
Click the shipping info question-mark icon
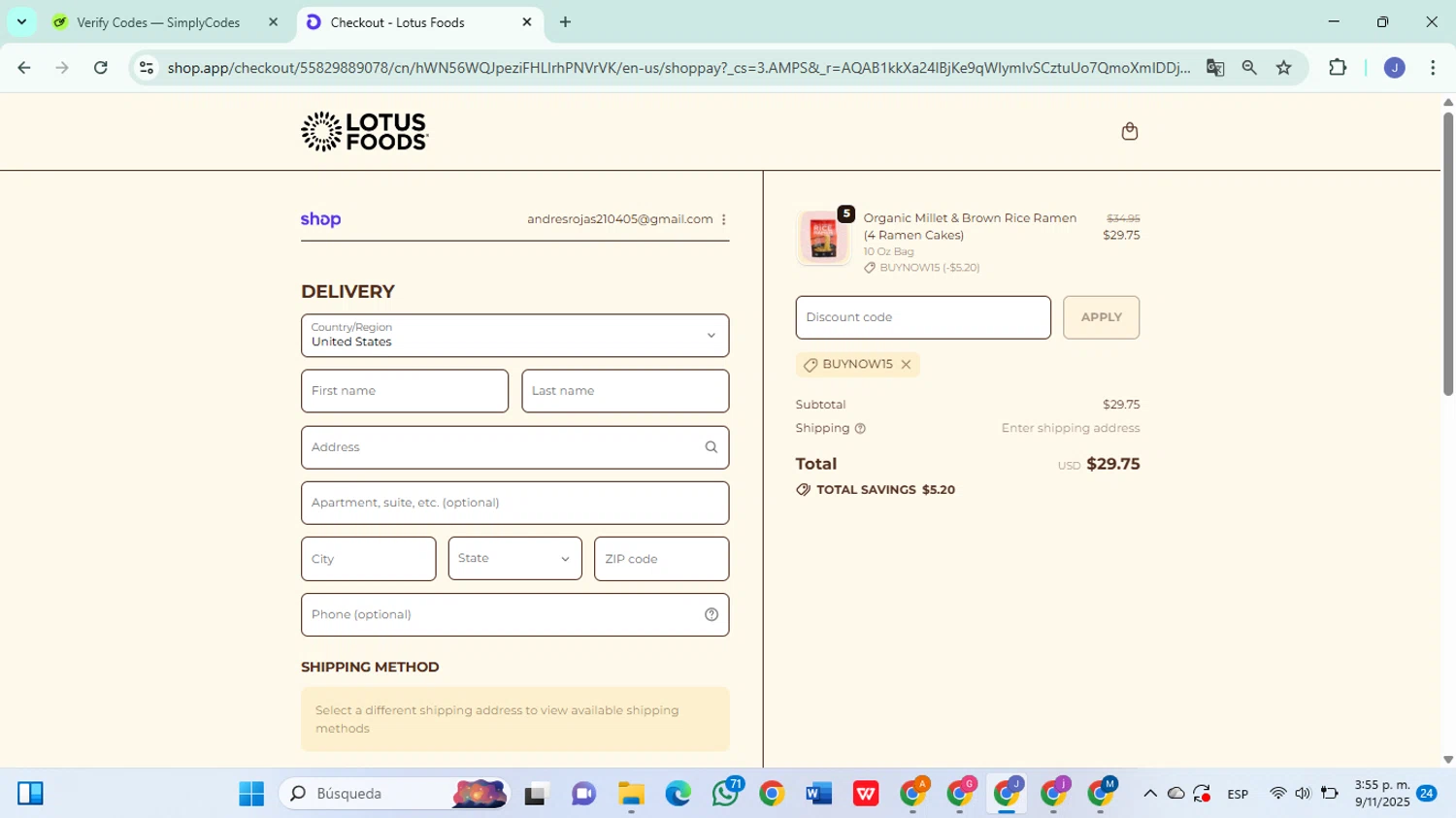tap(860, 428)
